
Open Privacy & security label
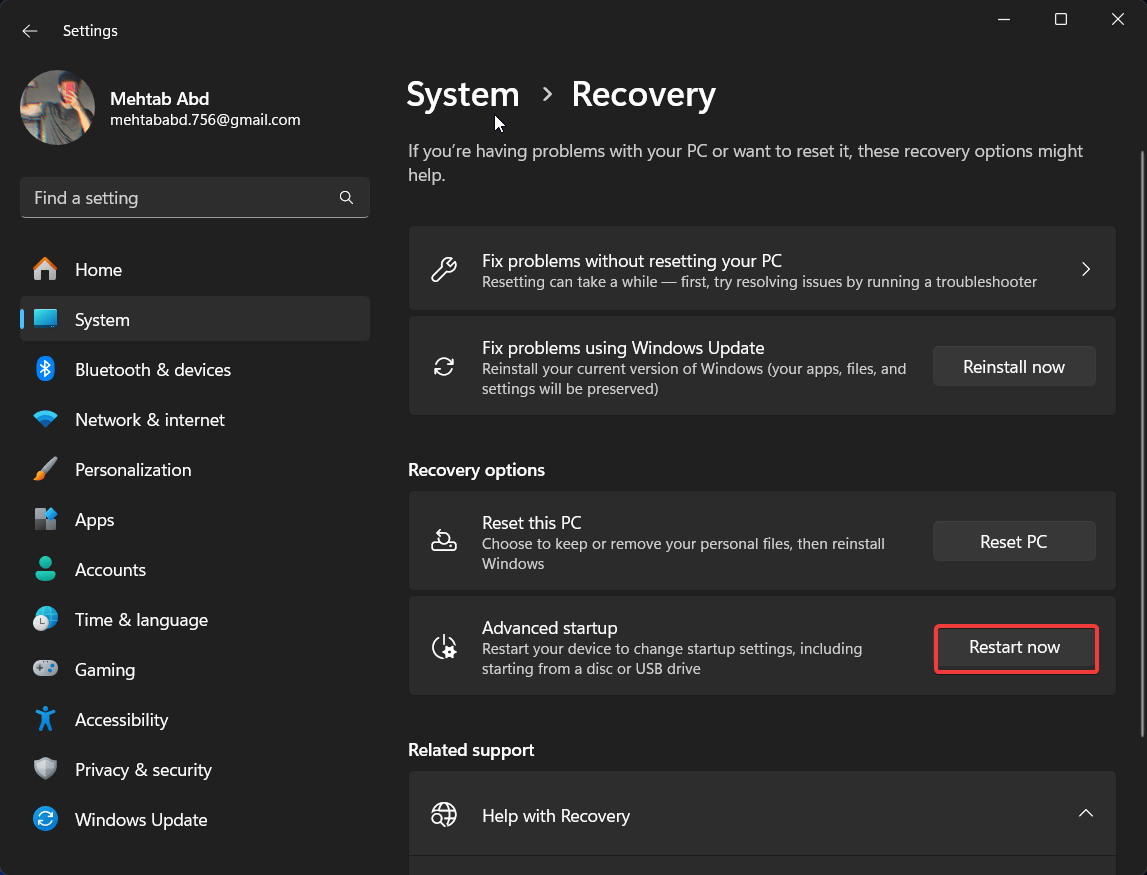point(143,770)
